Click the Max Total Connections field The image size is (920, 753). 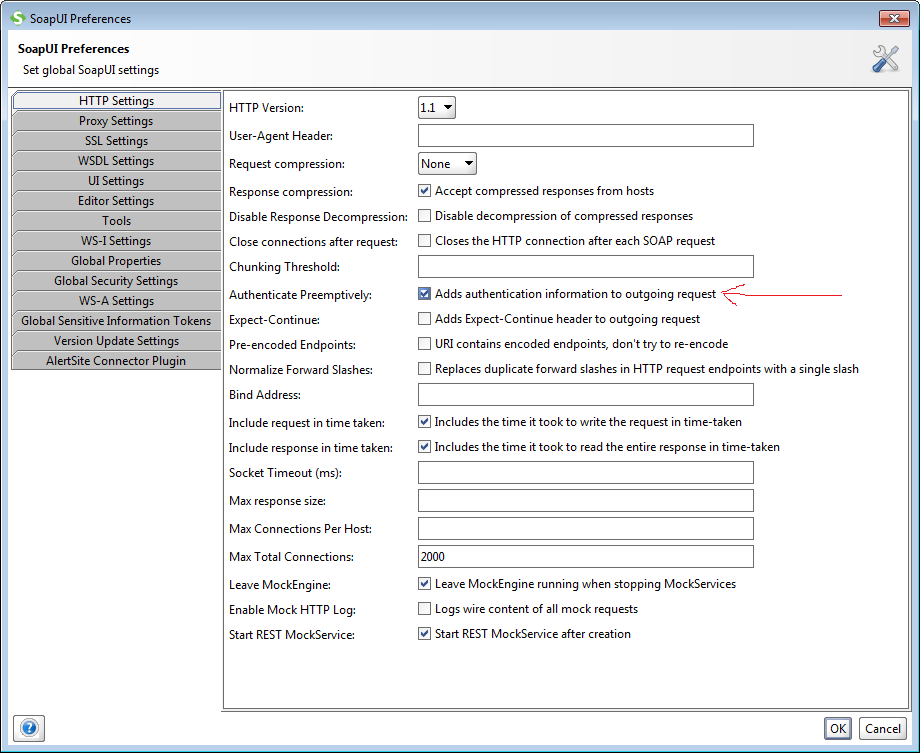pos(585,556)
